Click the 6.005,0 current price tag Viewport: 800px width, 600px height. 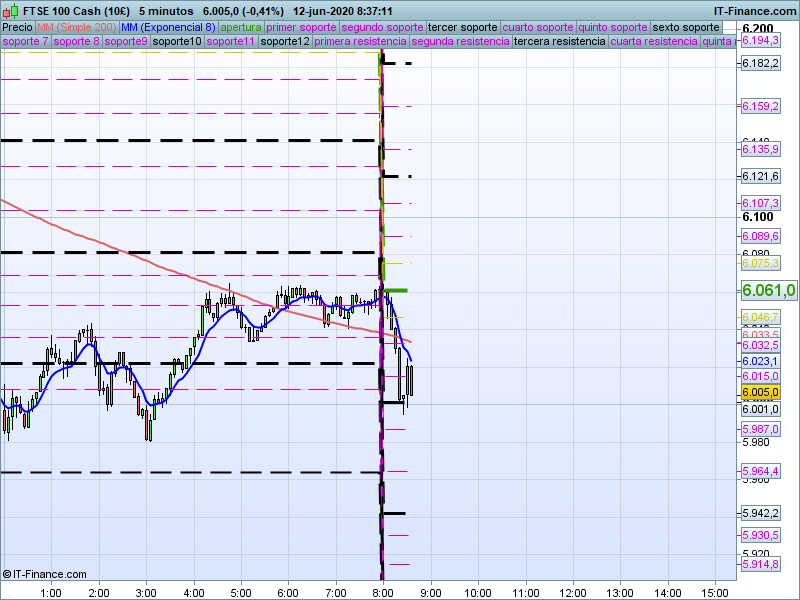pos(760,392)
